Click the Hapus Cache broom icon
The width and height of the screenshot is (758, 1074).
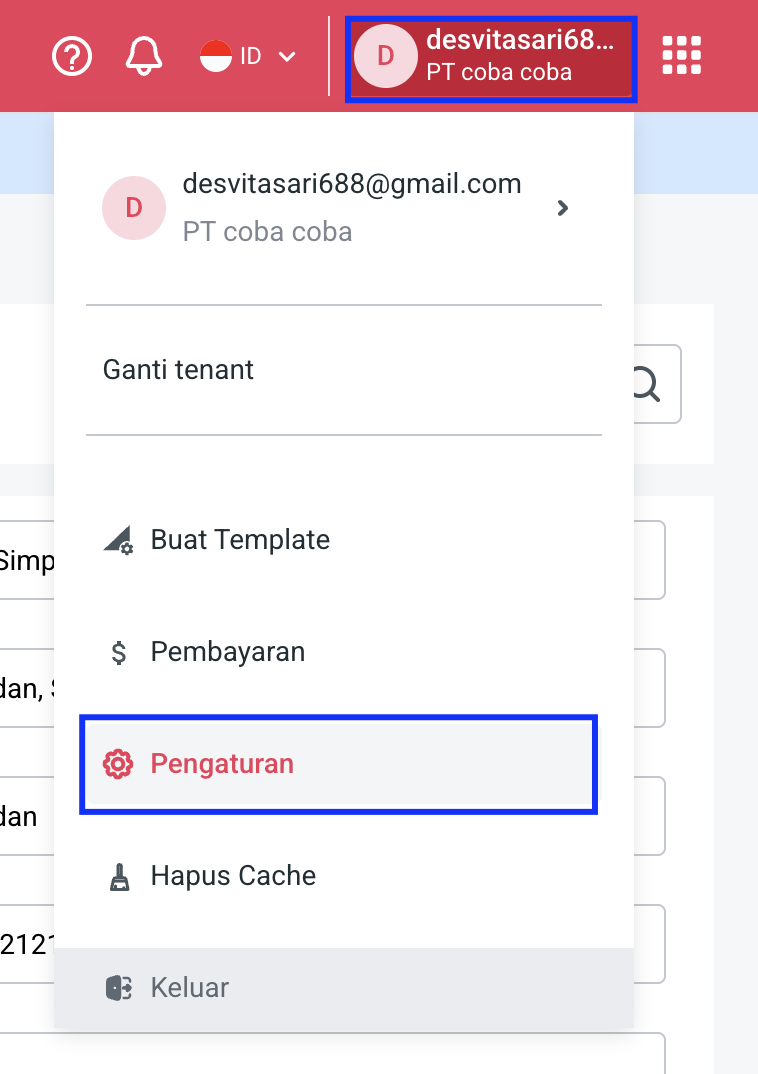pos(118,877)
